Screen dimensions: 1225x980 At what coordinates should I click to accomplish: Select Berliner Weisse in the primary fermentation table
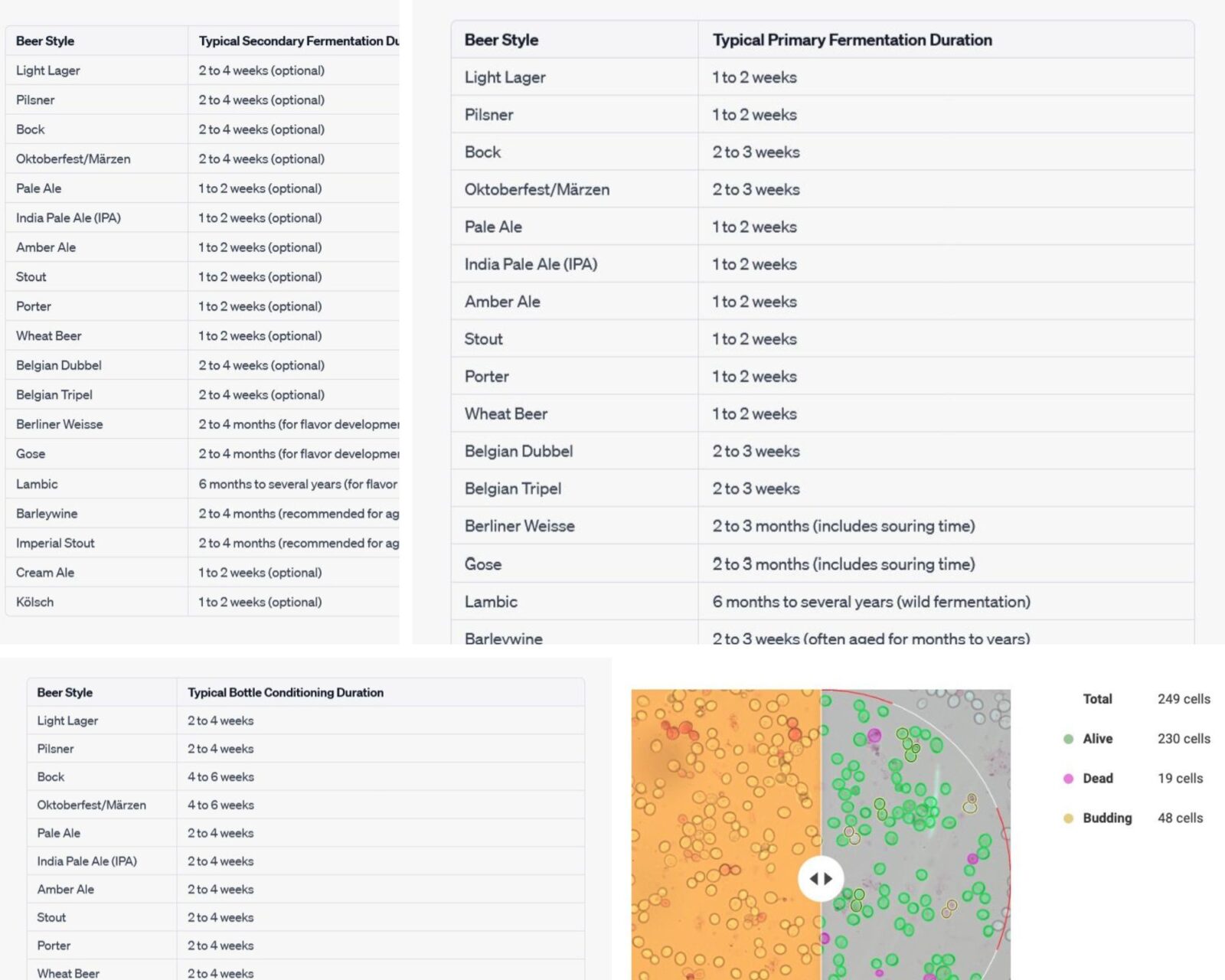click(519, 526)
